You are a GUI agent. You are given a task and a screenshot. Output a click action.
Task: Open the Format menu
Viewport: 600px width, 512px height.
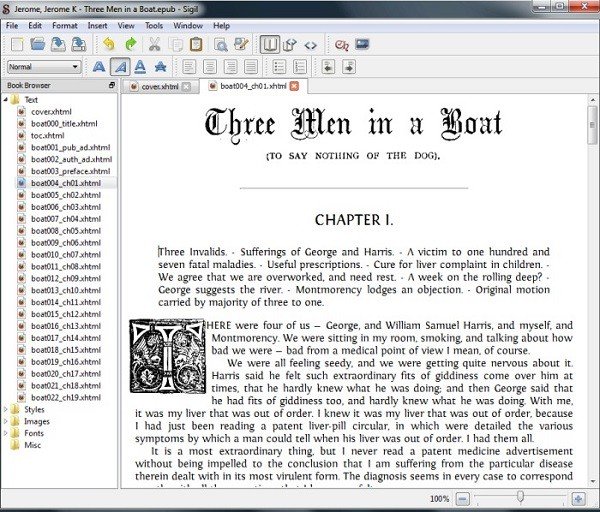click(65, 26)
